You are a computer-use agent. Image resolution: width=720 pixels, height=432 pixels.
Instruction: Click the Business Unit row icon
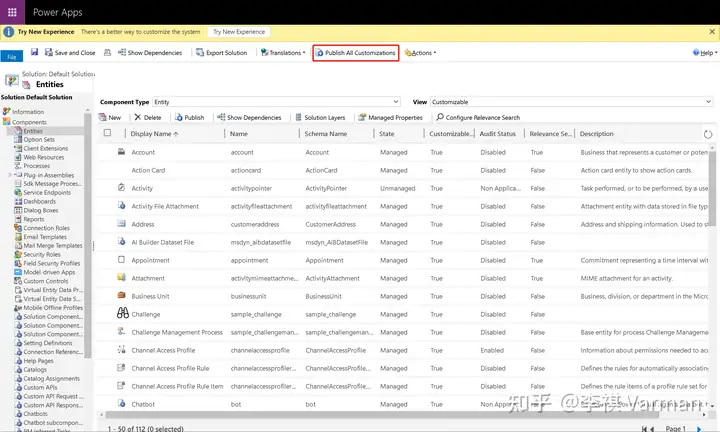pyautogui.click(x=121, y=295)
